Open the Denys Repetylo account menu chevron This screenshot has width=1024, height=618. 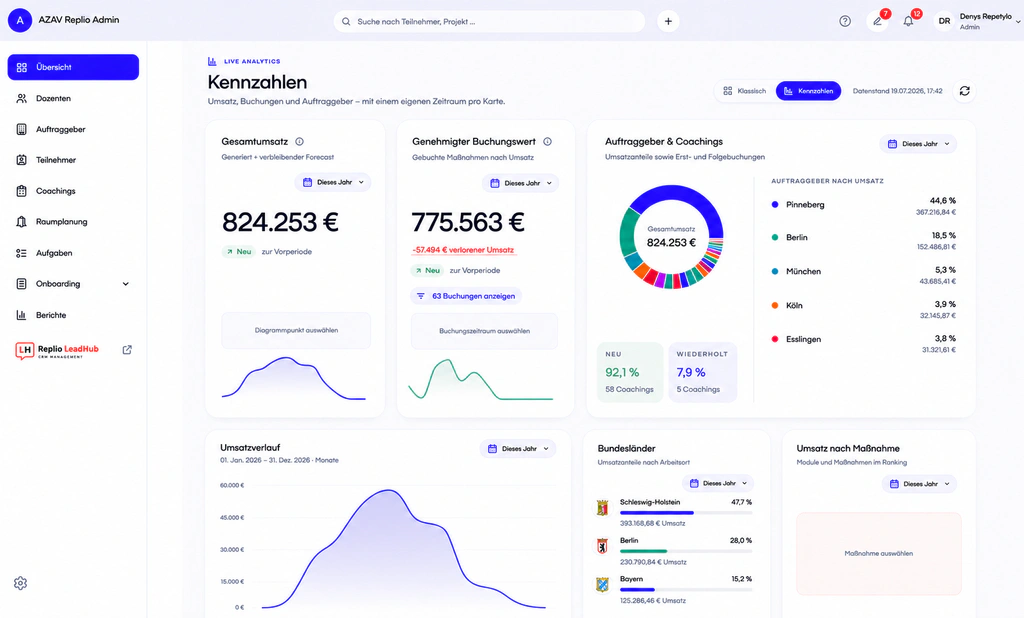tap(1017, 22)
